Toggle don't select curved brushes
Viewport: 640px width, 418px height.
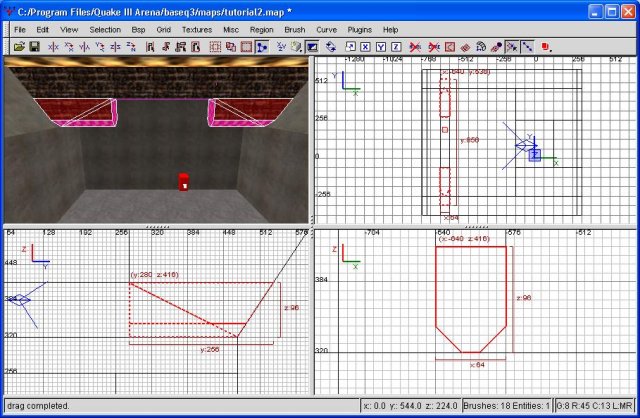click(x=415, y=47)
